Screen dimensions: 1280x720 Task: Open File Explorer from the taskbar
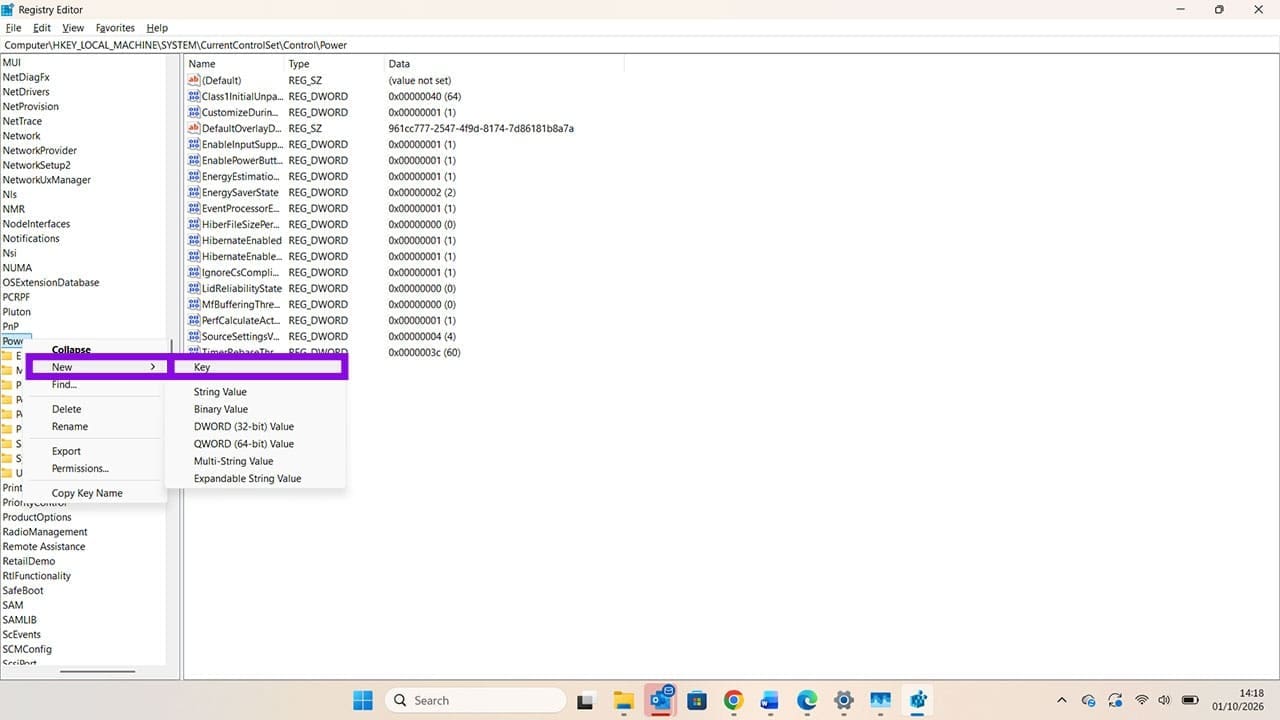pyautogui.click(x=624, y=700)
